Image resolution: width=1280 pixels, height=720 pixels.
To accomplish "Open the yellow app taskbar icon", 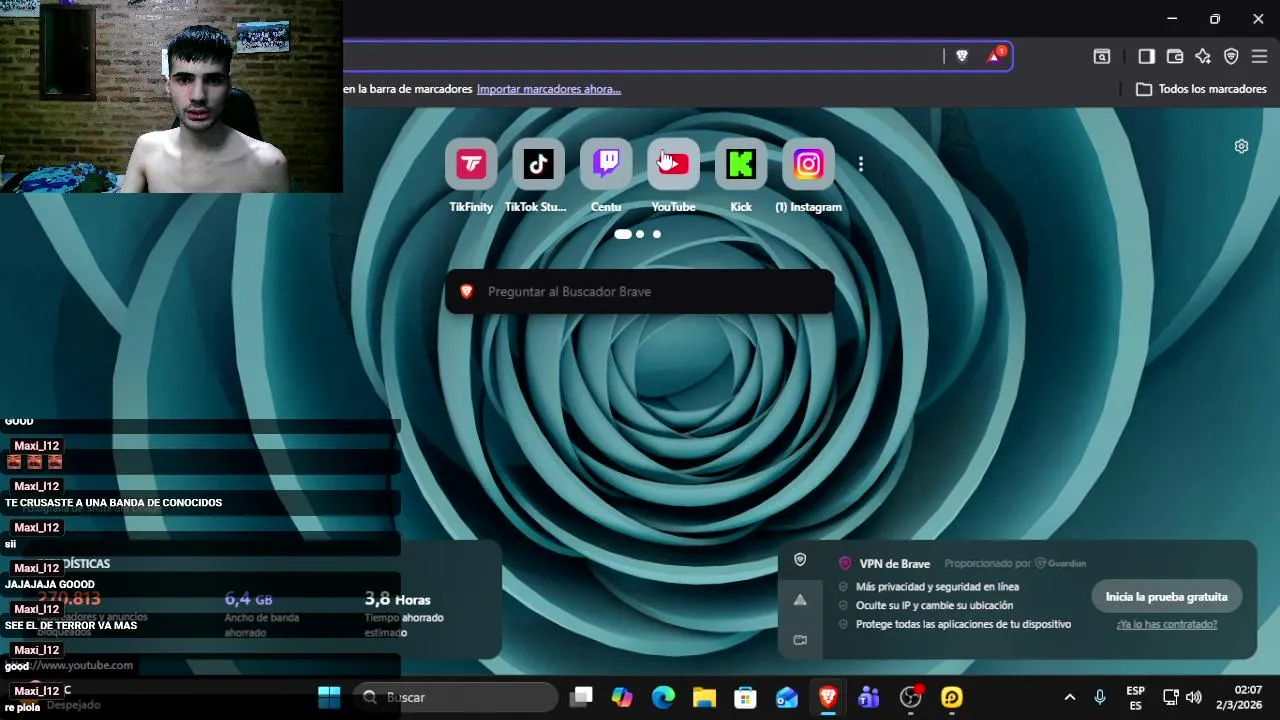I will (951, 697).
